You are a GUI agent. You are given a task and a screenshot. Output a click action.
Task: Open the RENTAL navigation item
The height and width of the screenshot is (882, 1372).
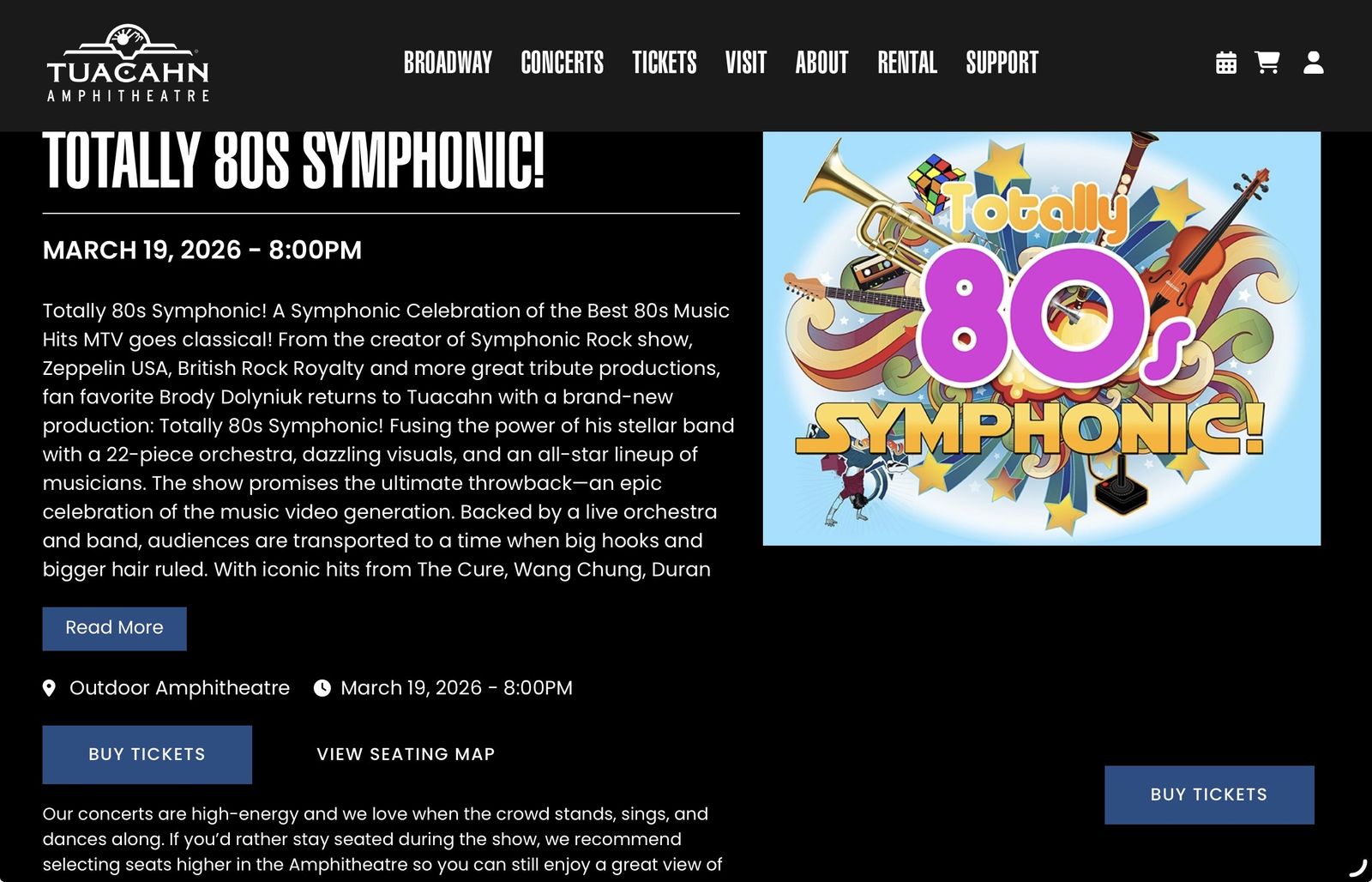906,63
